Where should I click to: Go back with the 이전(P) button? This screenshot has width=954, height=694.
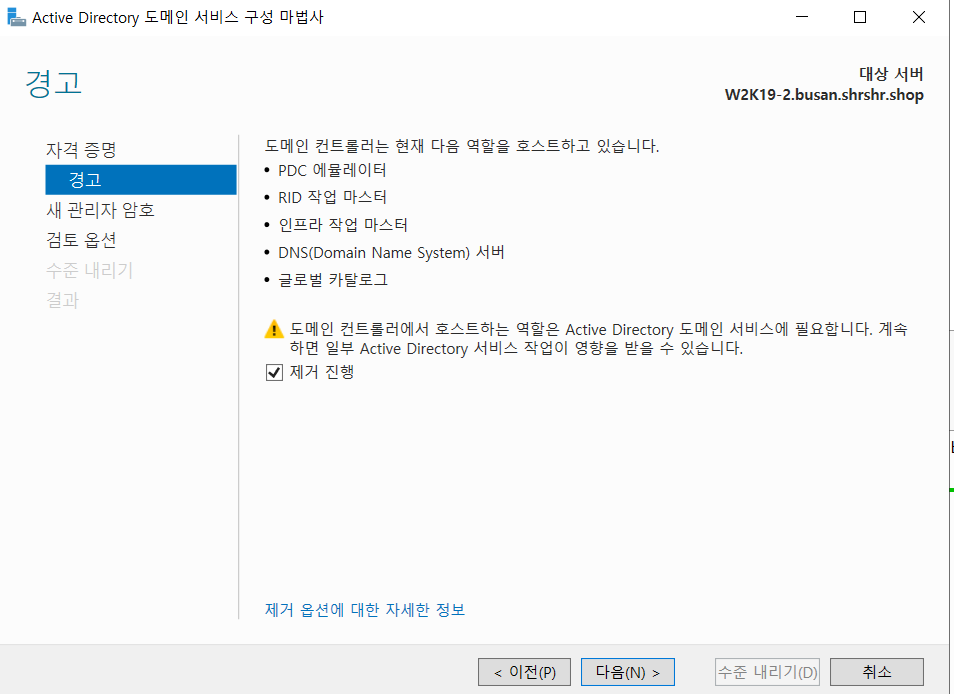click(x=524, y=672)
